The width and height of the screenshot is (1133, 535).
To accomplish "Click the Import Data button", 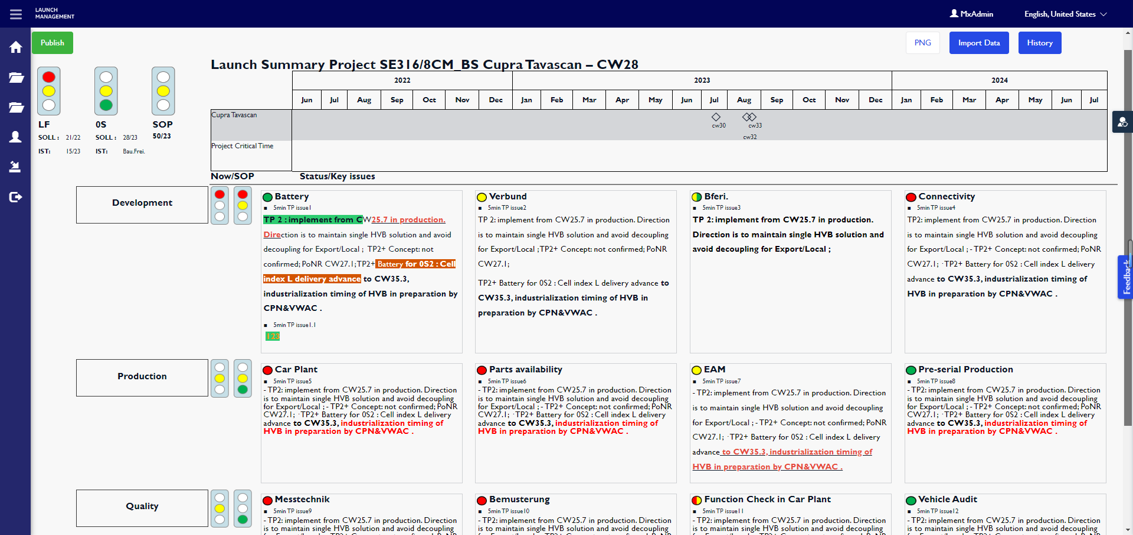I will pyautogui.click(x=978, y=43).
